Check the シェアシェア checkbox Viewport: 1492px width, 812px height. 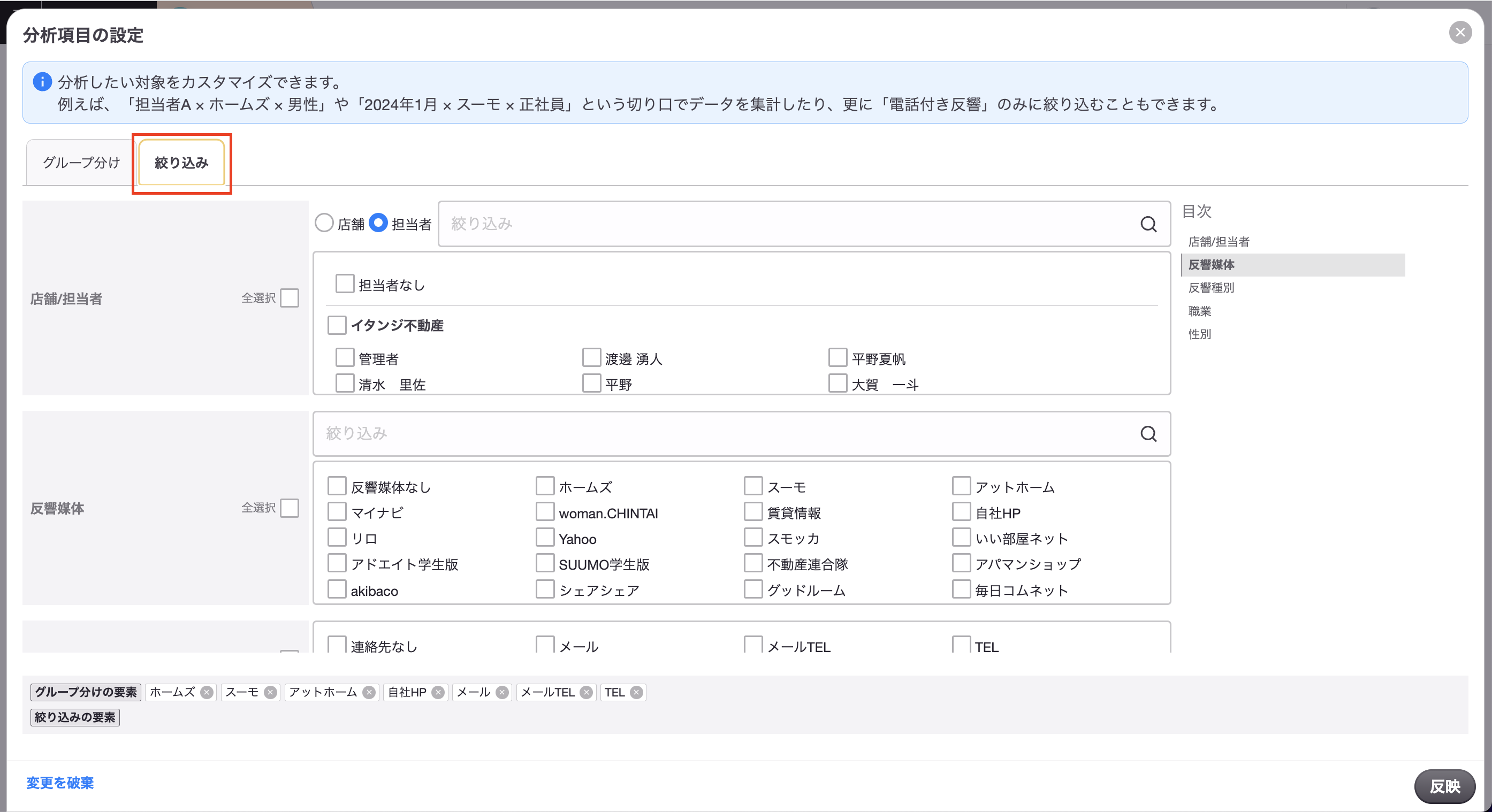[x=545, y=589]
